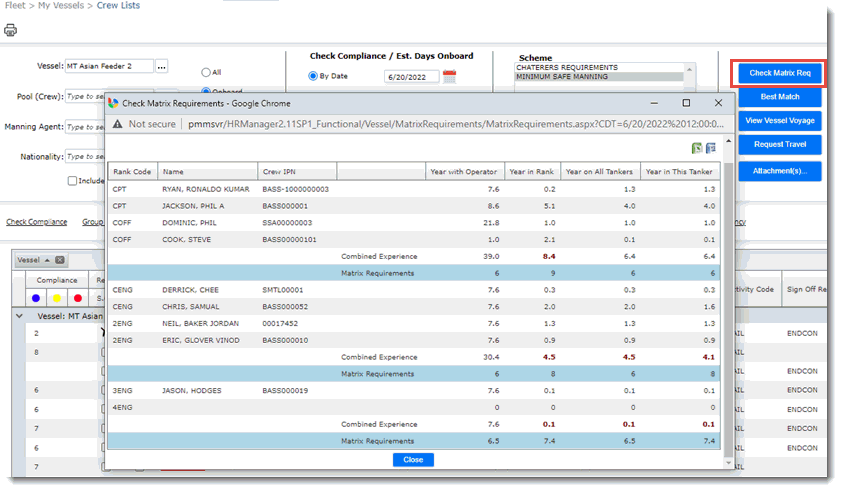Go to My Vessels breadcrumb
The image size is (842, 492).
[62, 6]
